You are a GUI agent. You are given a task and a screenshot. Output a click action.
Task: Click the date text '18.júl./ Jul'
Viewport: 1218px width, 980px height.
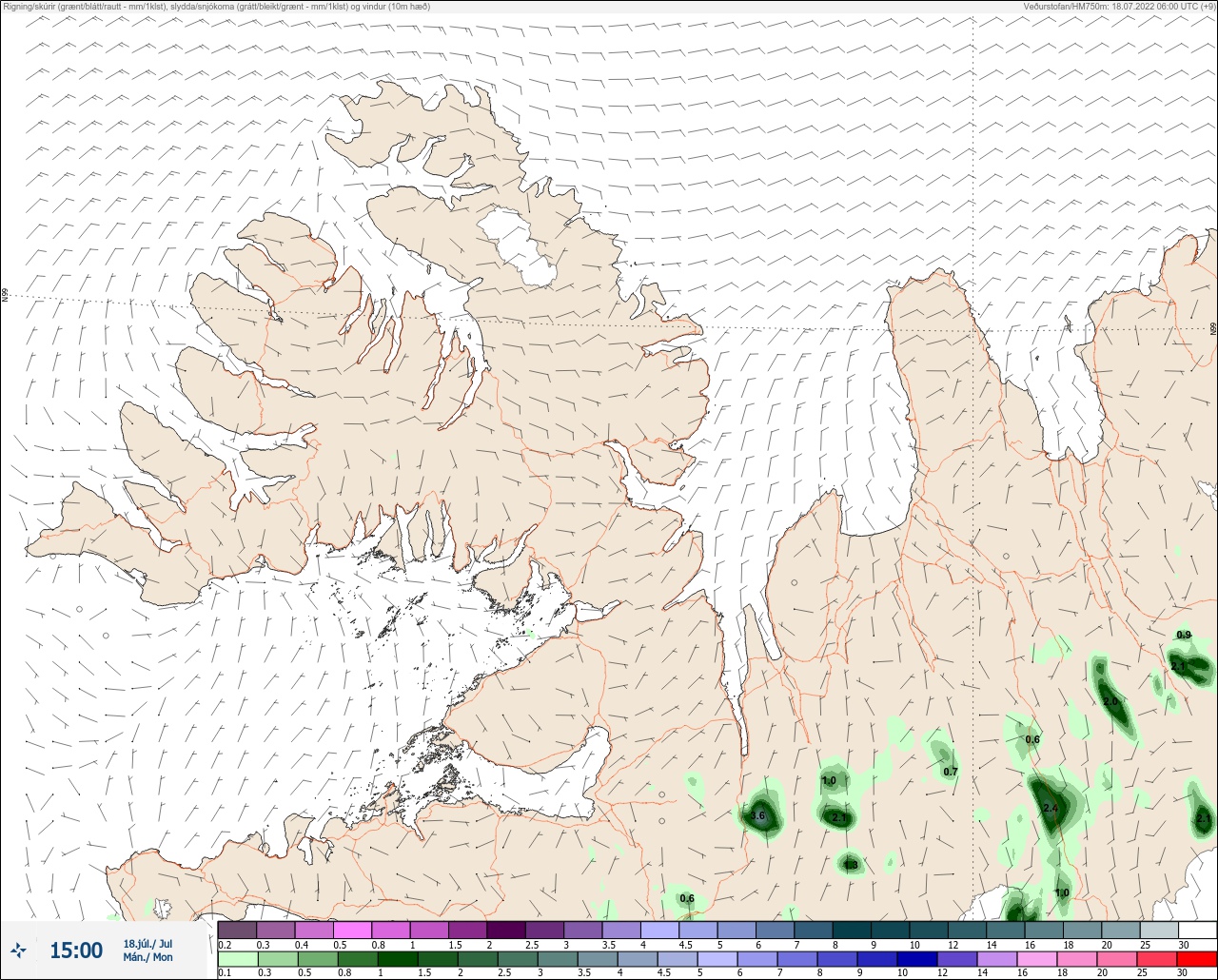point(147,944)
